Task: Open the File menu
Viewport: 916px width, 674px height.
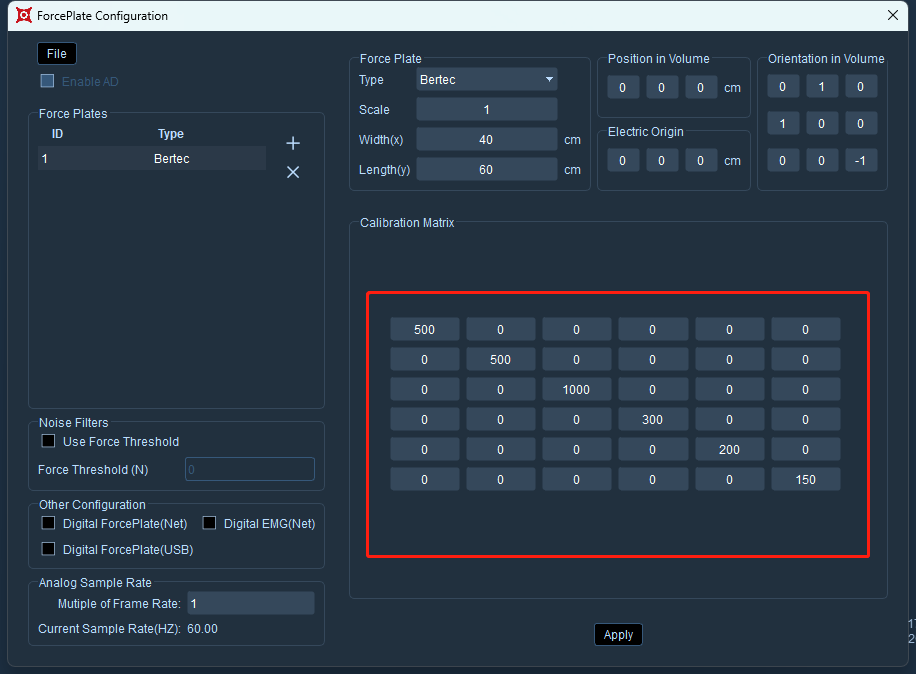Action: tap(57, 54)
